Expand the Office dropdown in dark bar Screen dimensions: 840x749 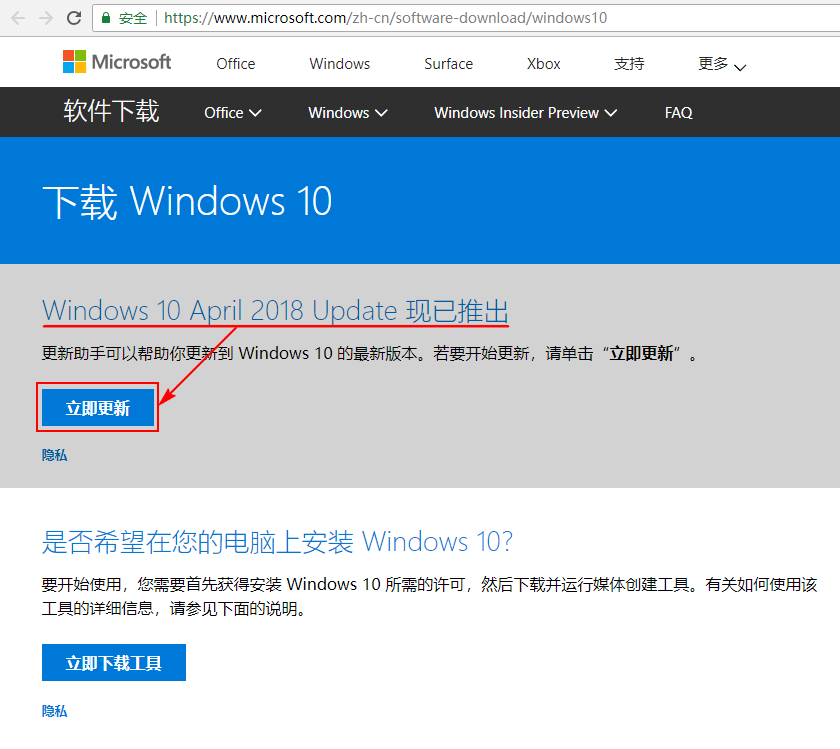point(232,113)
